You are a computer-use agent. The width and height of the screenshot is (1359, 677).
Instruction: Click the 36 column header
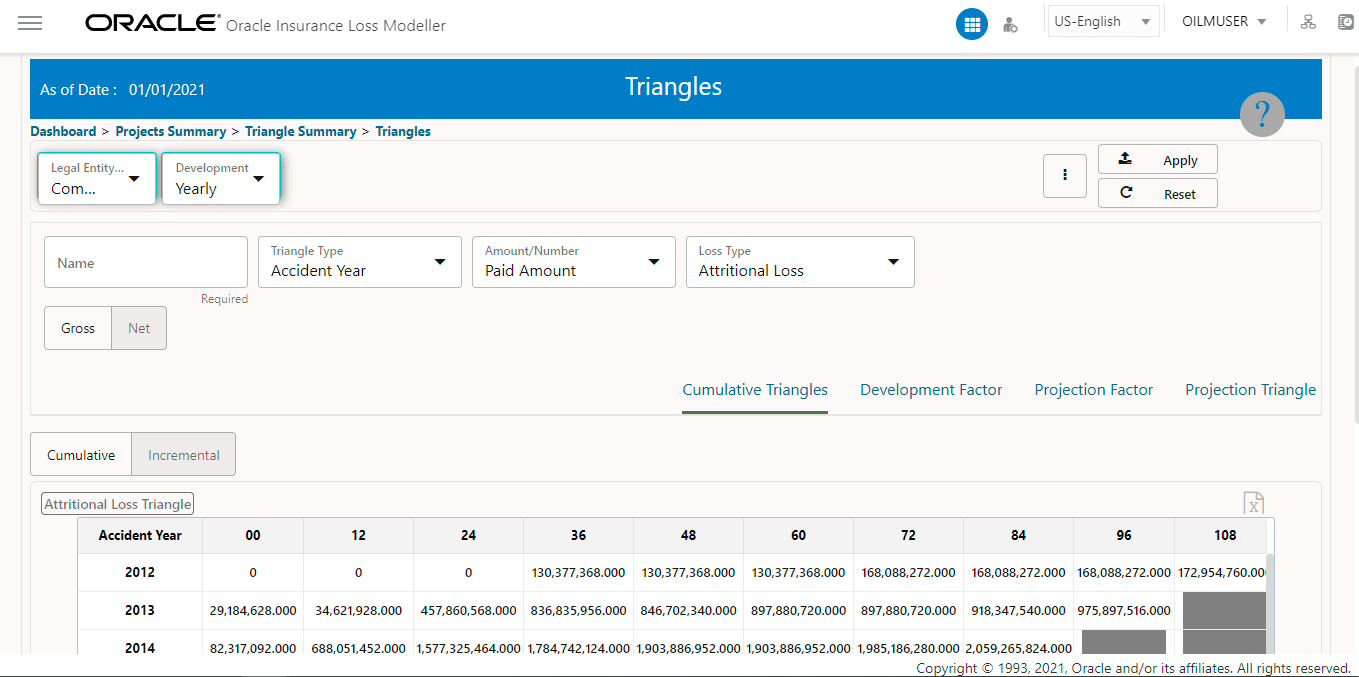pyautogui.click(x=579, y=535)
